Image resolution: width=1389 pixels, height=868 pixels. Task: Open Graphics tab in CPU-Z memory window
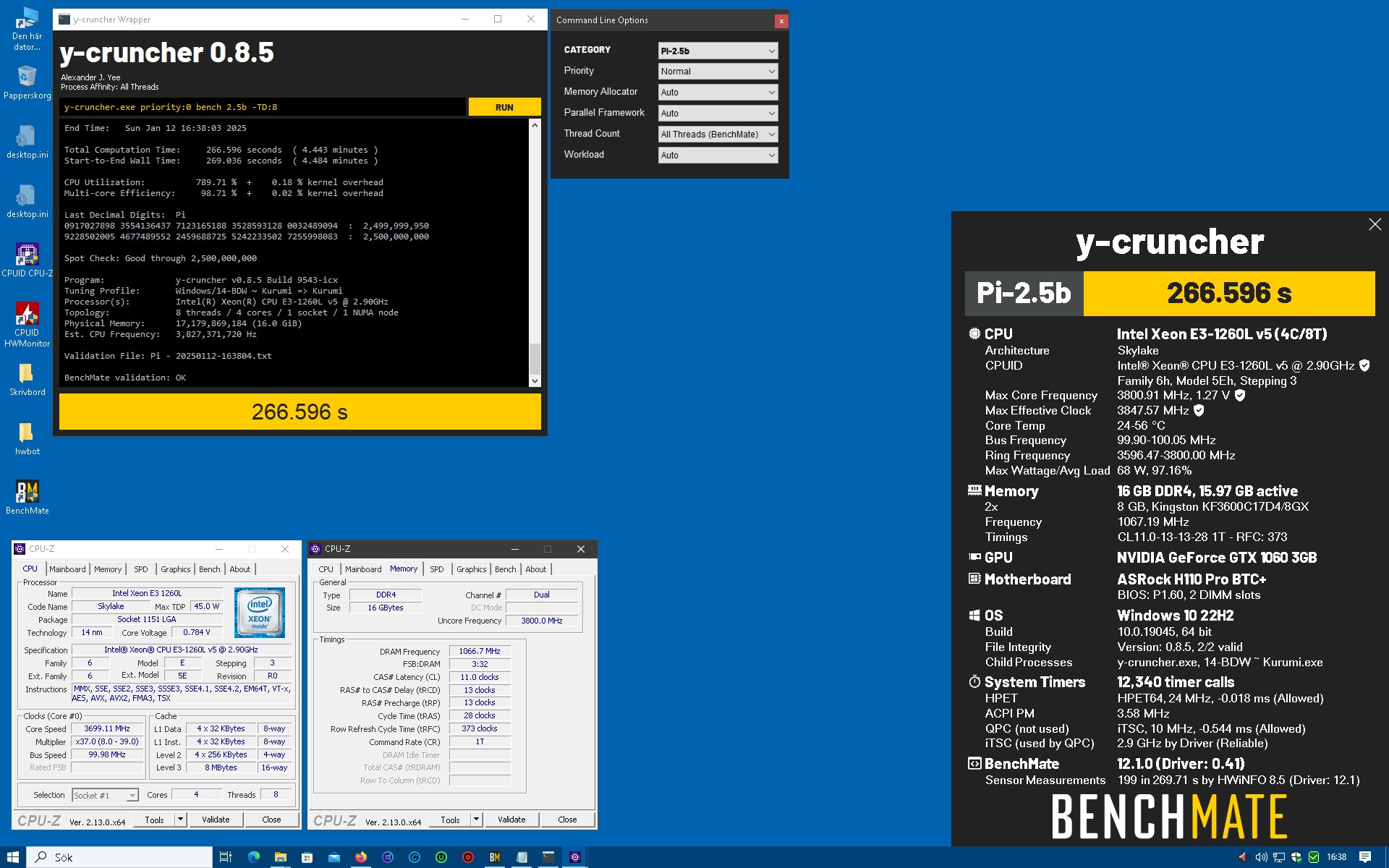pyautogui.click(x=472, y=569)
